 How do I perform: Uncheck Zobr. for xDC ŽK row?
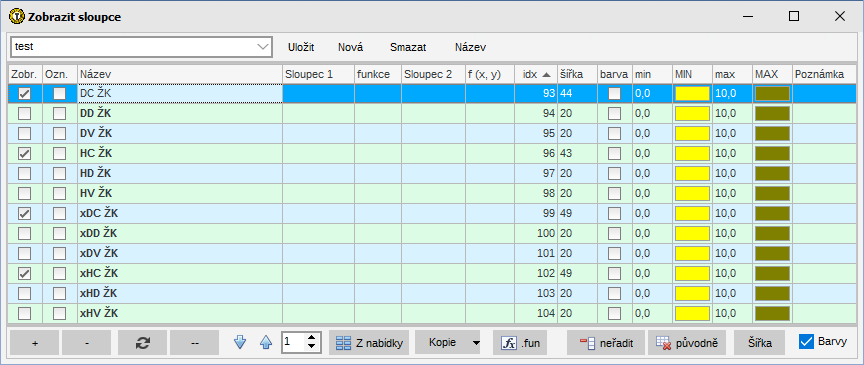coord(24,213)
